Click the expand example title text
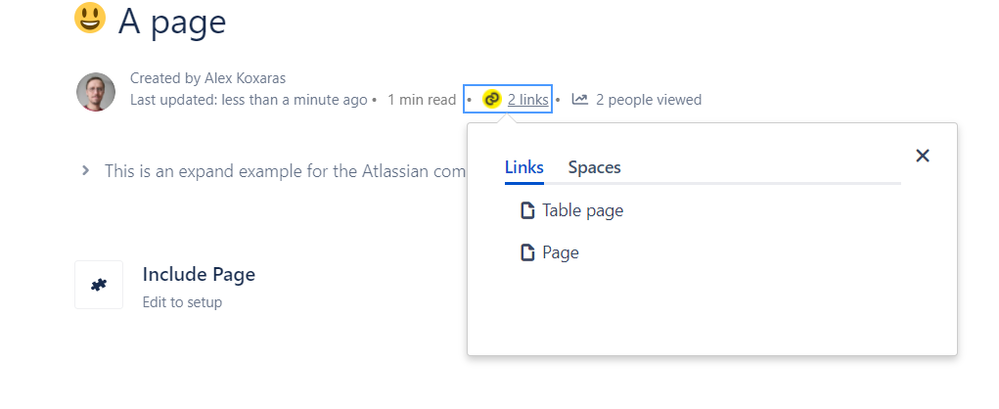999x409 pixels. (285, 171)
